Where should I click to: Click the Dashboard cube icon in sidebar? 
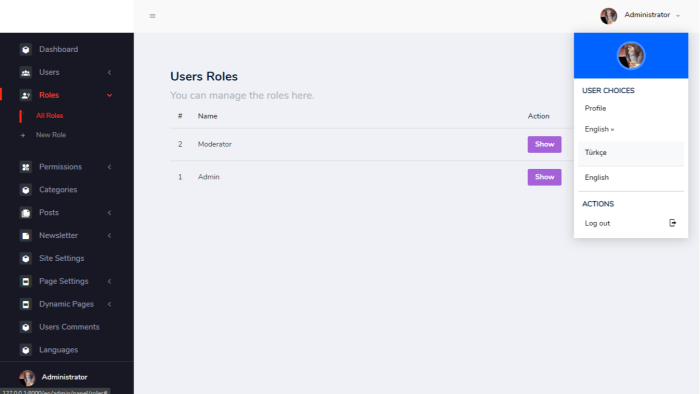coord(25,50)
